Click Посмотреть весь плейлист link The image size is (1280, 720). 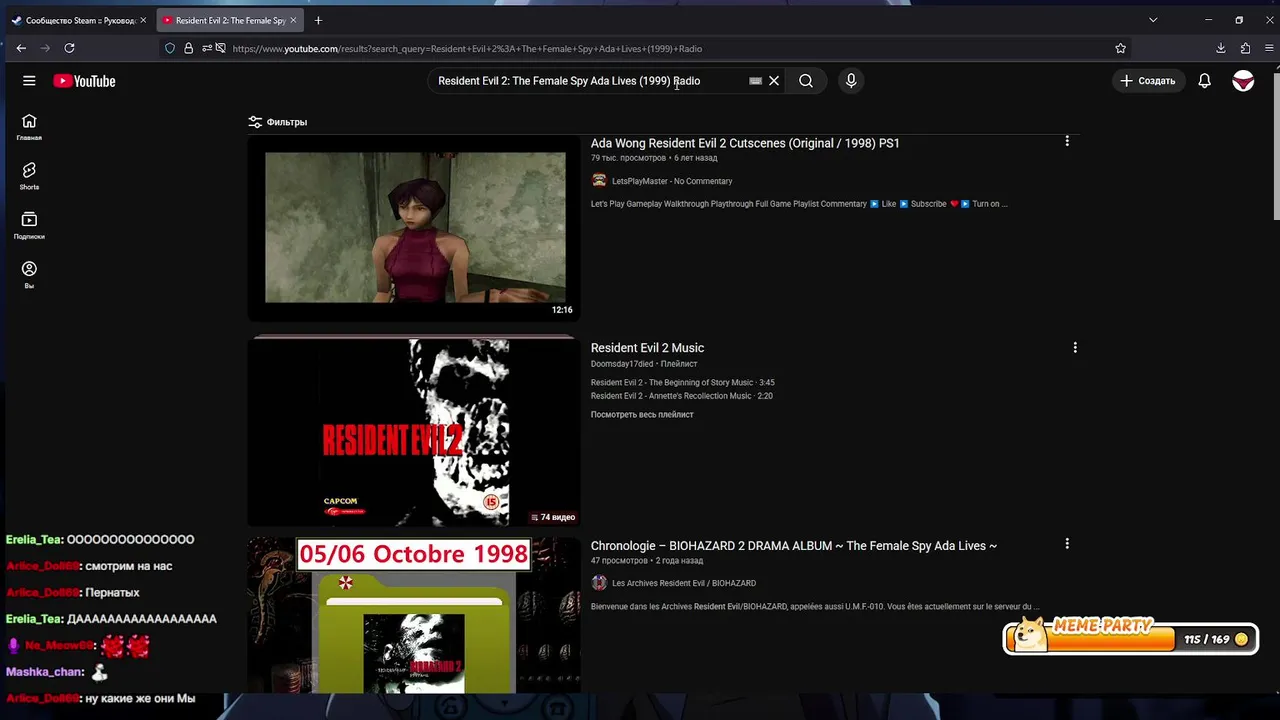(642, 414)
